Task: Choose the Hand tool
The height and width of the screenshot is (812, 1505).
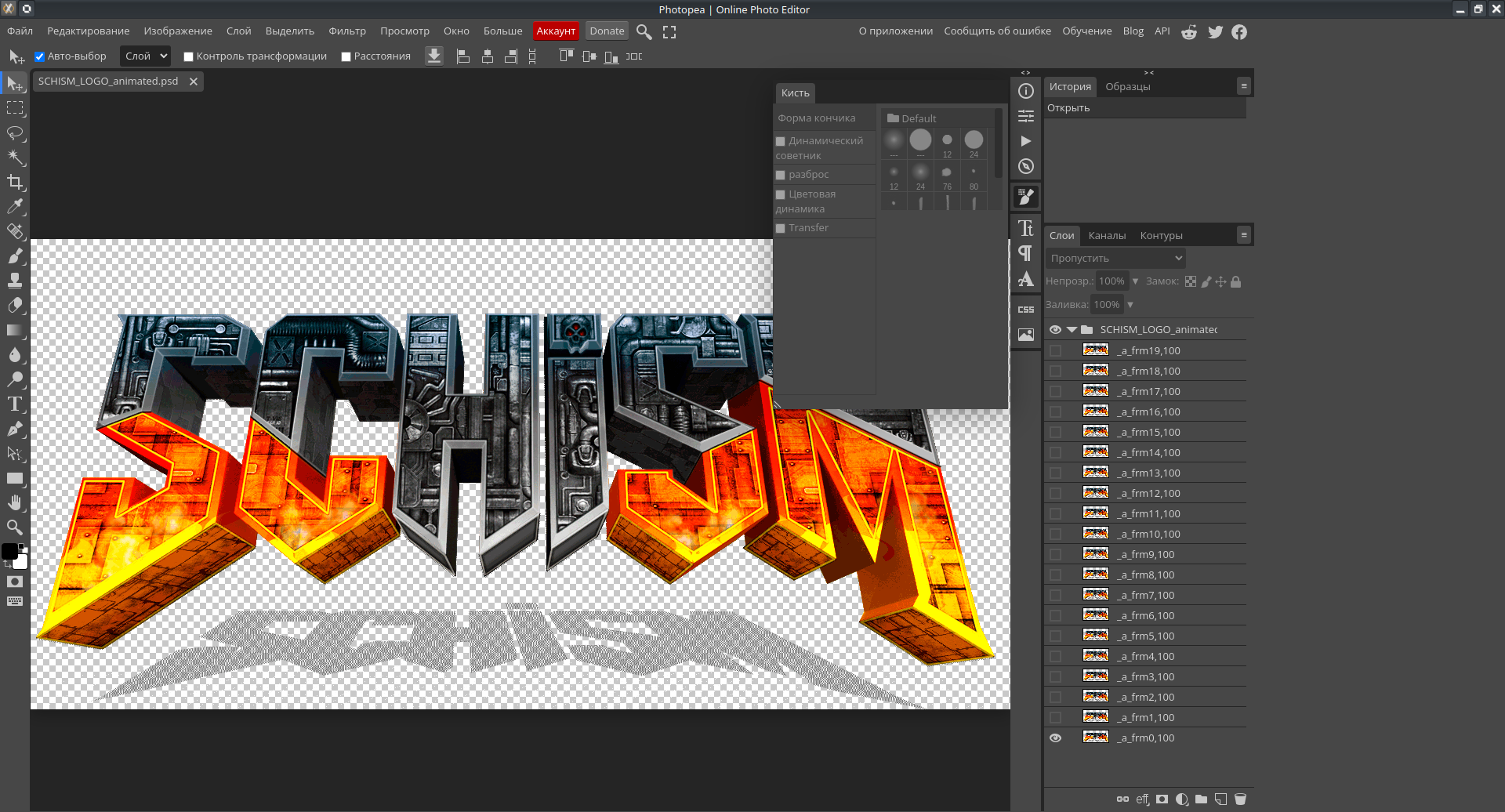Action: [15, 502]
